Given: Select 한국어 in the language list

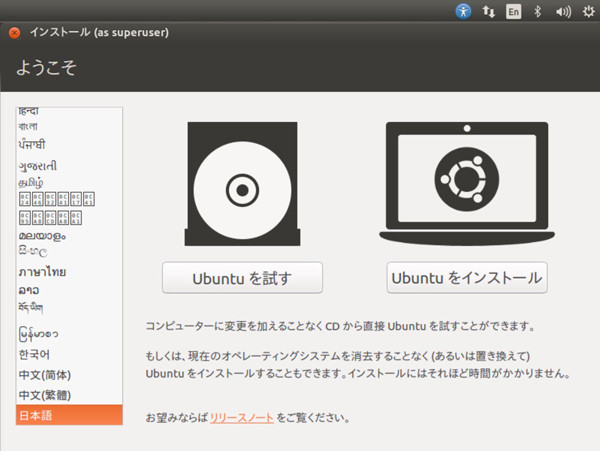Looking at the screenshot, I should tap(69, 355).
